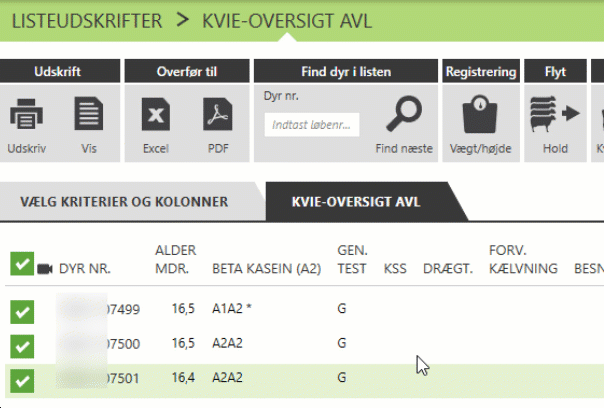
Task: Export list with Excel icon
Action: pyautogui.click(x=155, y=116)
